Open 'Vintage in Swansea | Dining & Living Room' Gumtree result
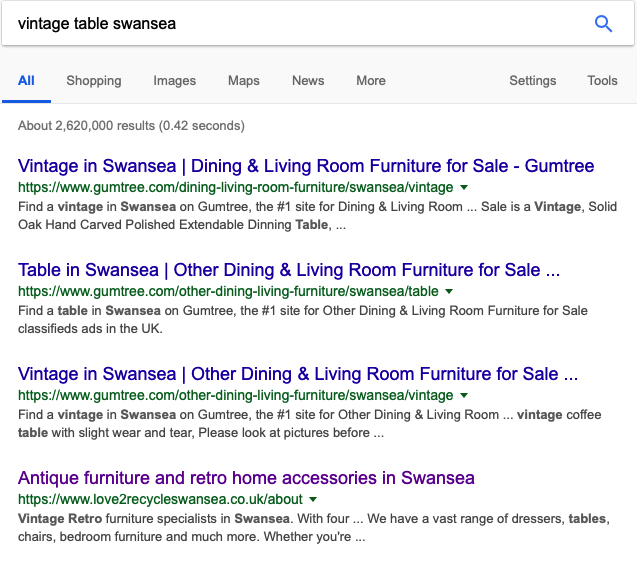 306,166
